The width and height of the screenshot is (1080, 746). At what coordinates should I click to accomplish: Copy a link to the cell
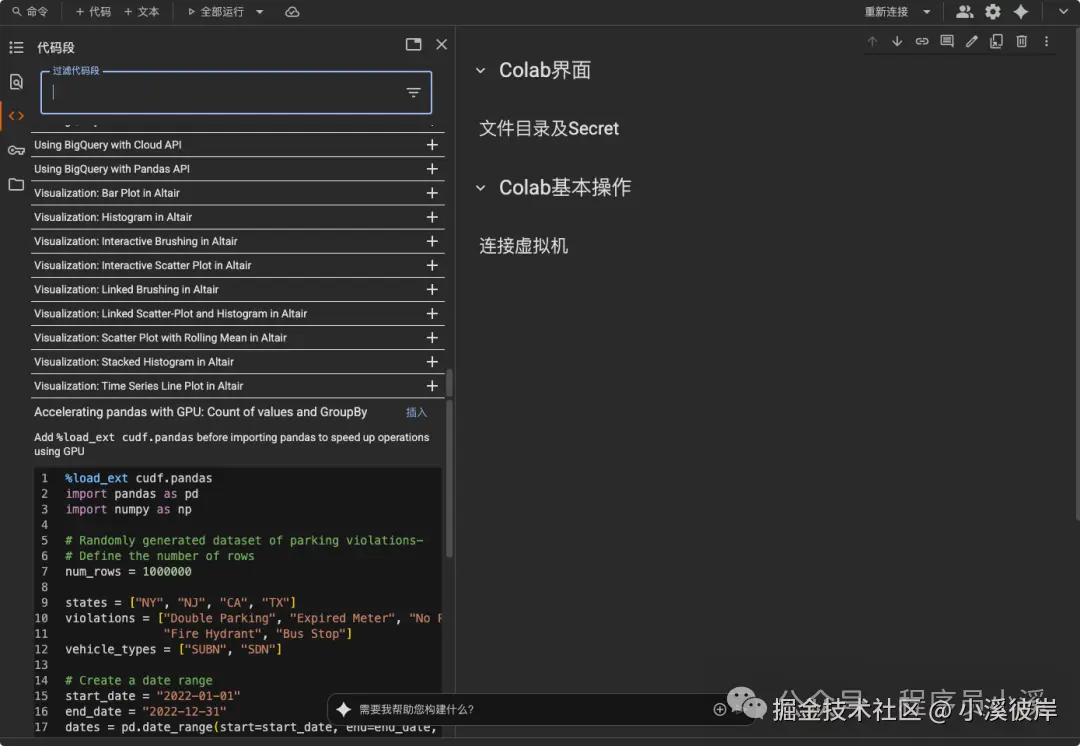point(922,41)
